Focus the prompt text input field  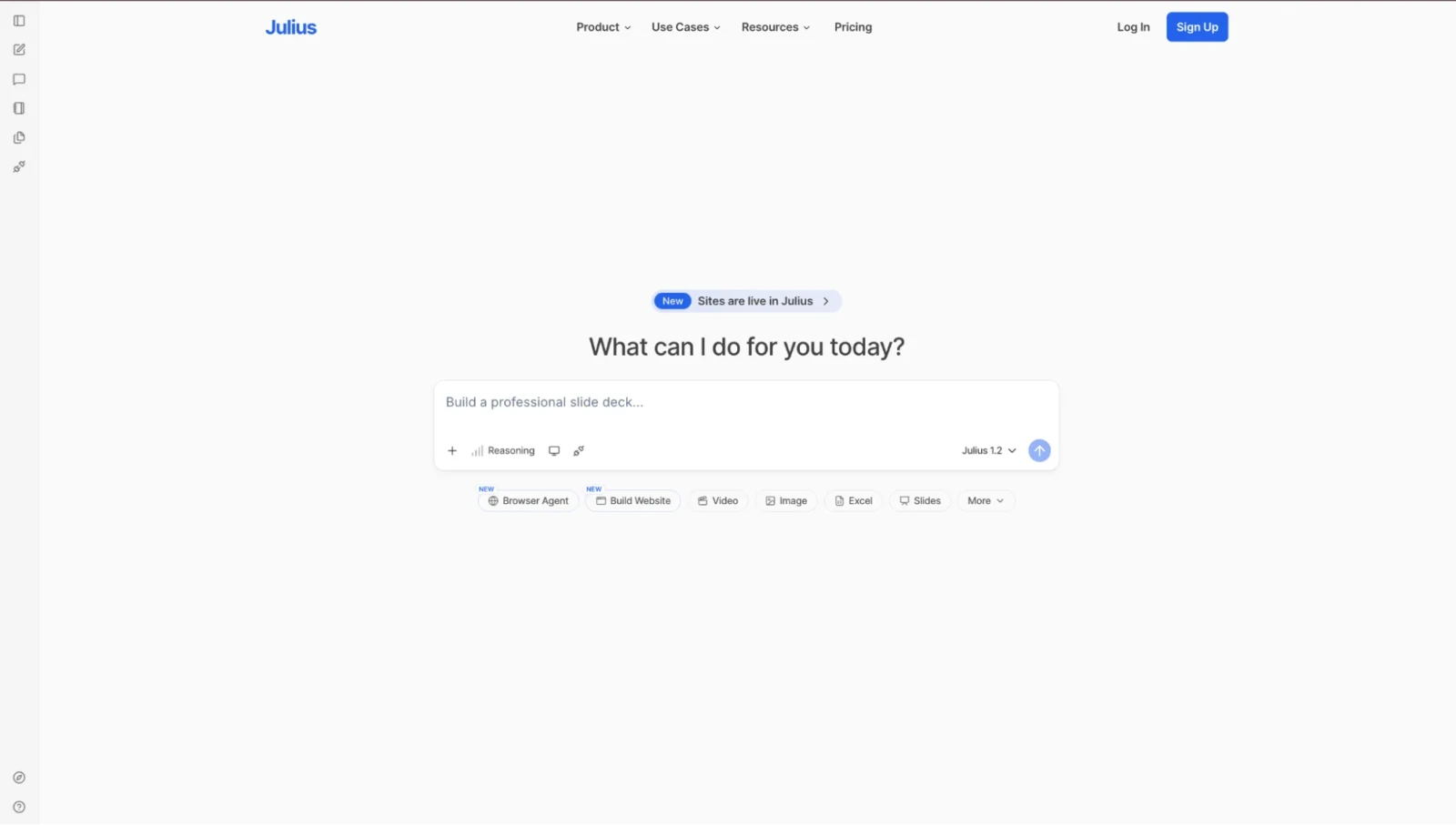746,403
